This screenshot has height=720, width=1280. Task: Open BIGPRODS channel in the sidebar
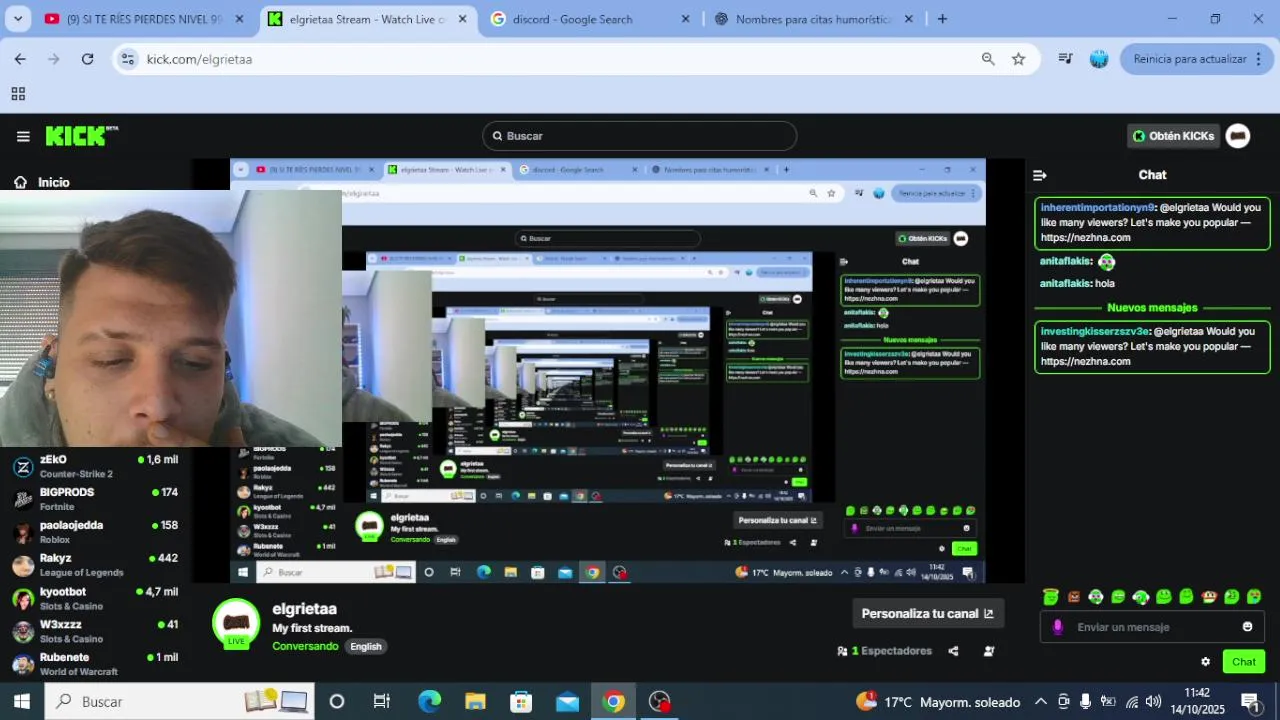[95, 499]
